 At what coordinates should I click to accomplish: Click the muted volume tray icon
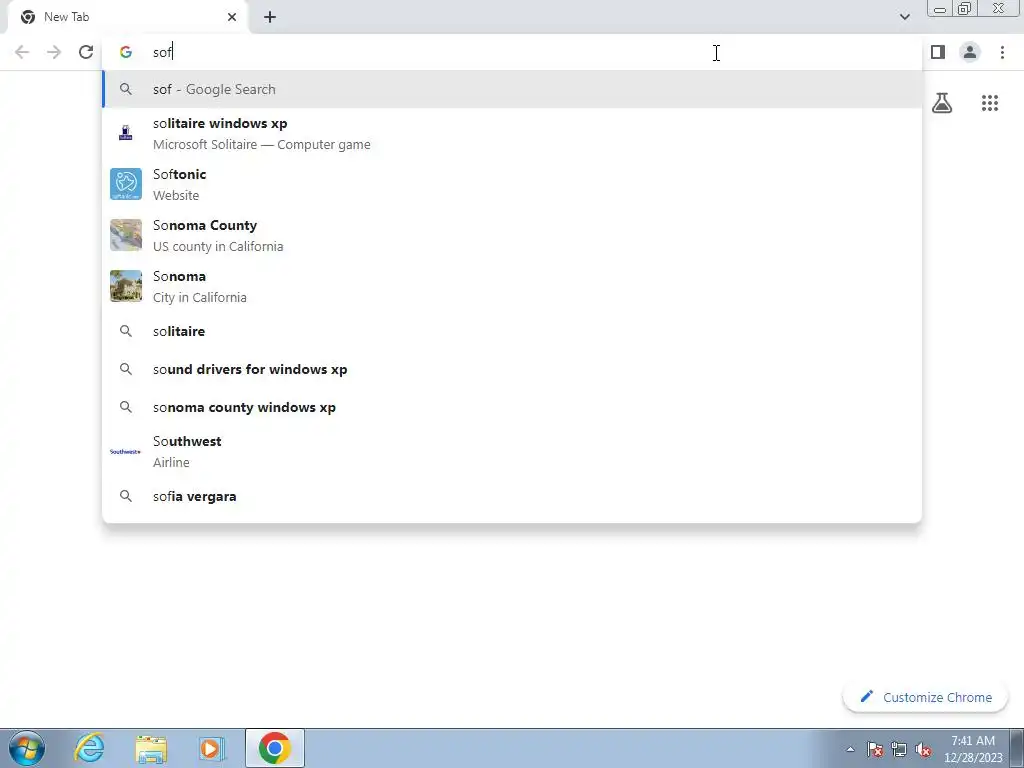point(923,749)
